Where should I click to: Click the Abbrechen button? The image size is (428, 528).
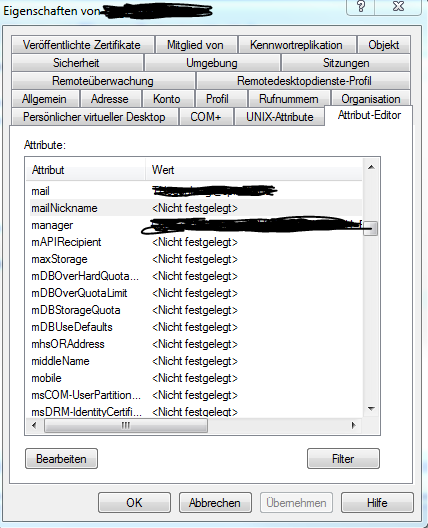click(215, 503)
